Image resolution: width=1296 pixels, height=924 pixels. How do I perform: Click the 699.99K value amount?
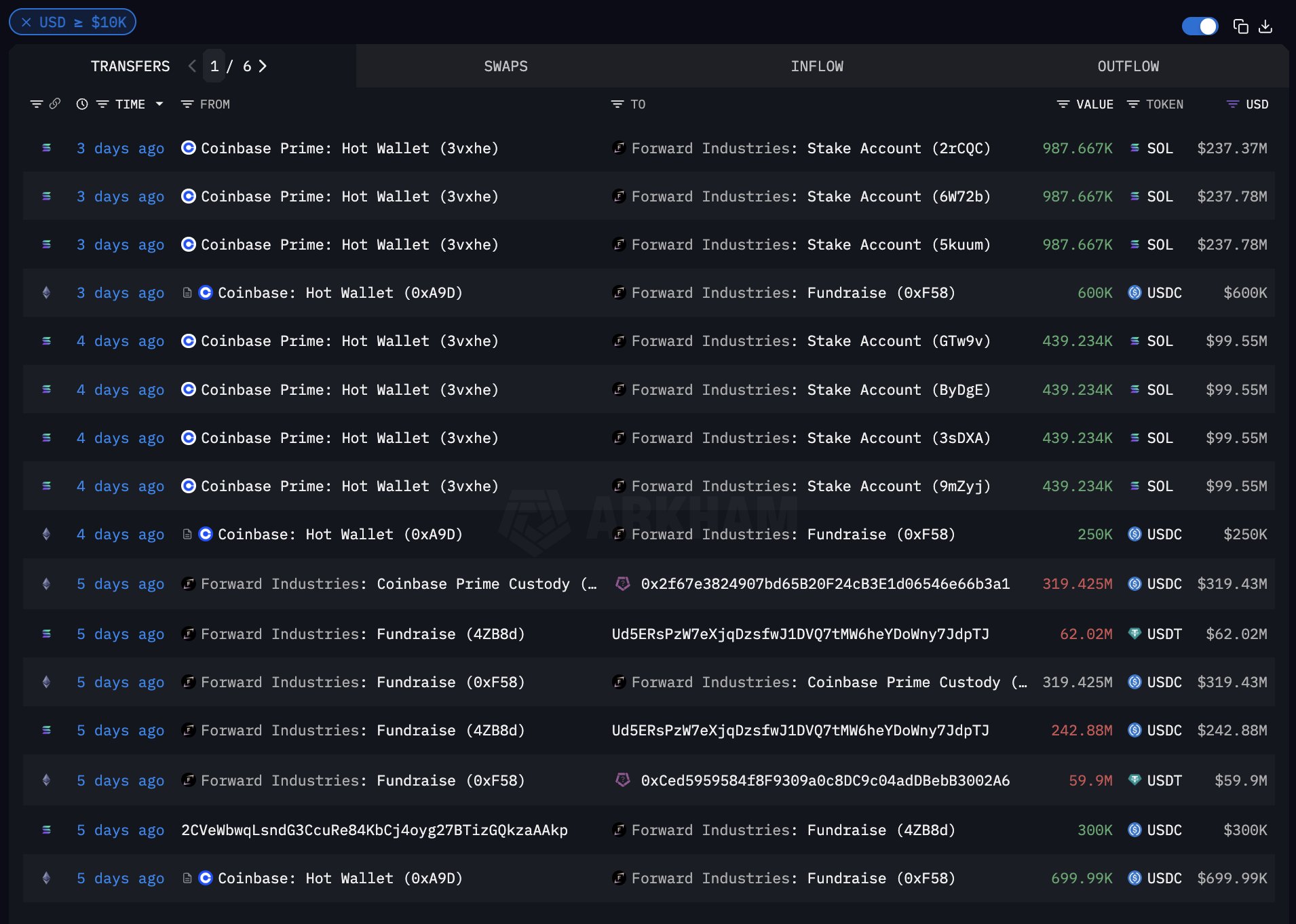coord(1082,878)
